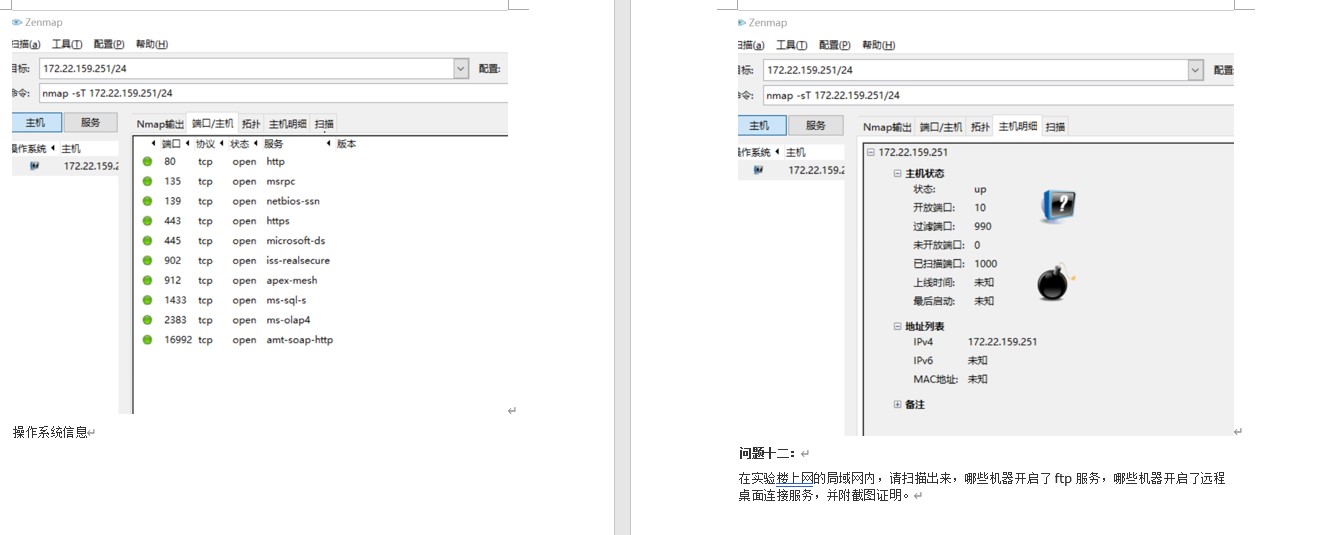The image size is (1324, 535).
Task: Switch to Nmap输出 tab in right Zenmap
Action: coord(888,127)
